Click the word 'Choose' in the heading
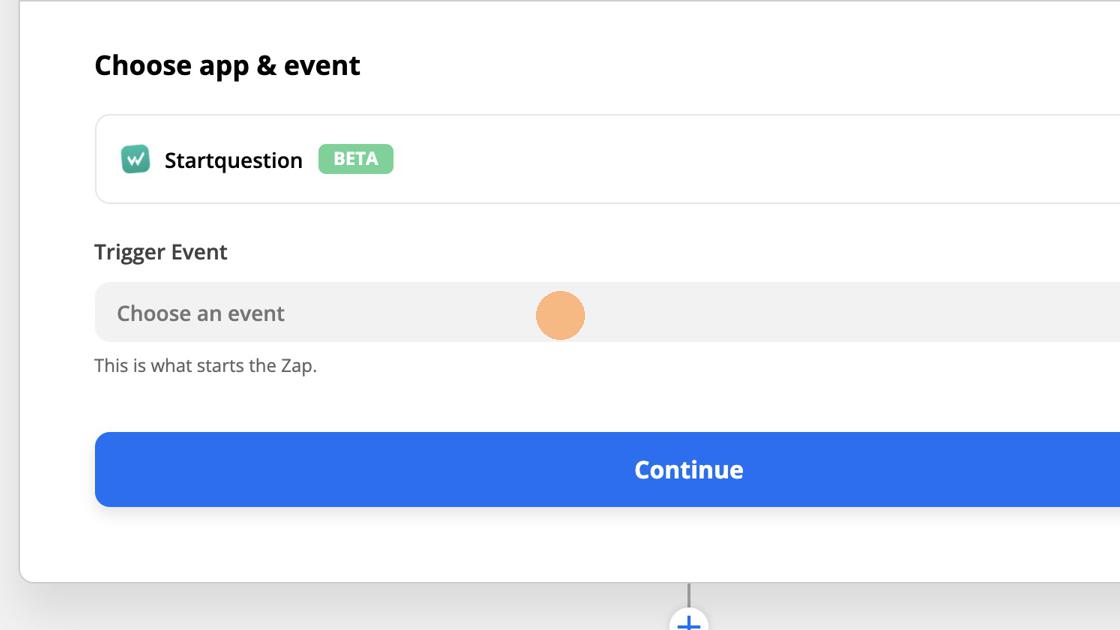This screenshot has height=630, width=1120. (x=143, y=66)
